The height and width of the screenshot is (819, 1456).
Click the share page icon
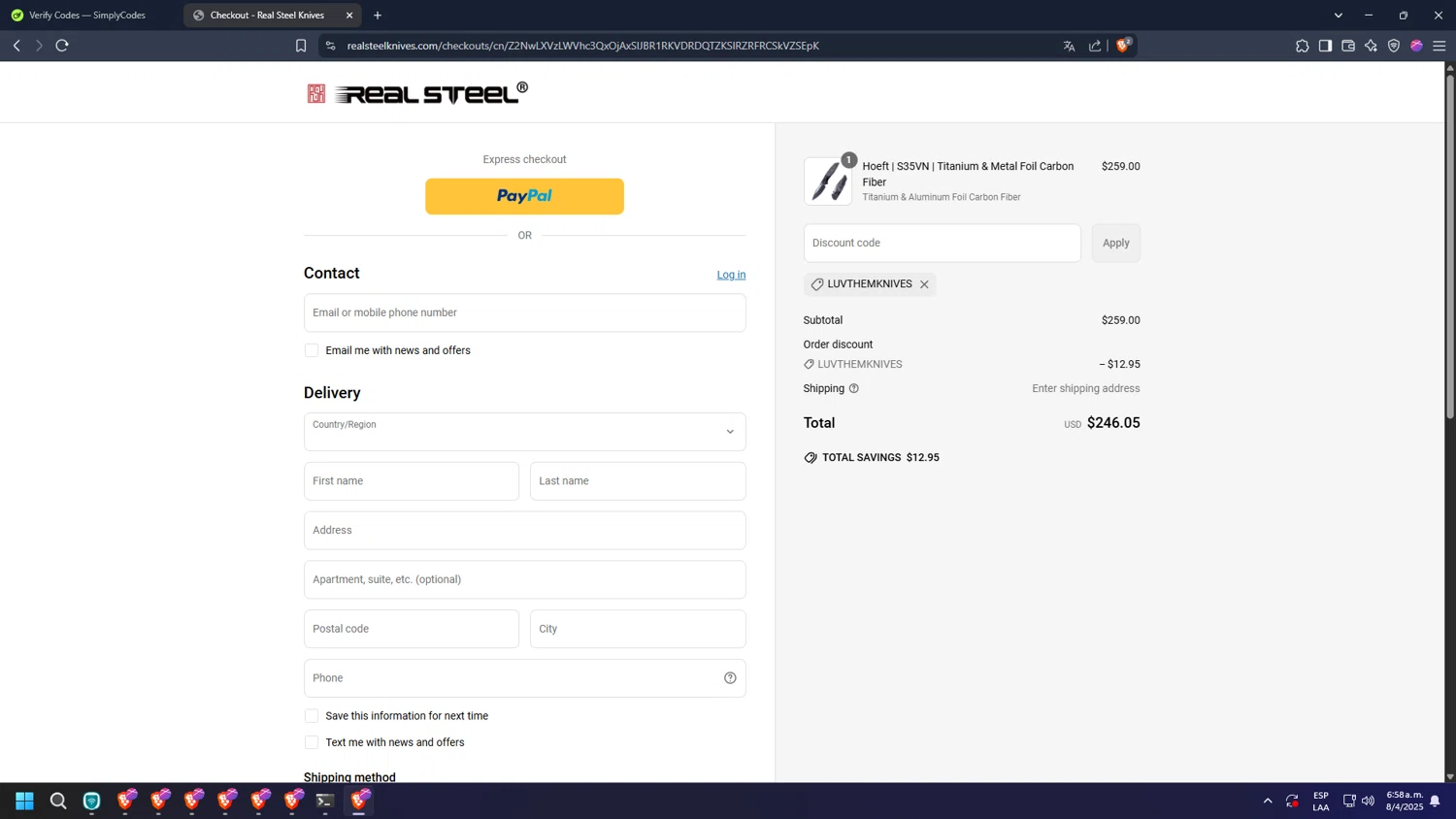1095,46
